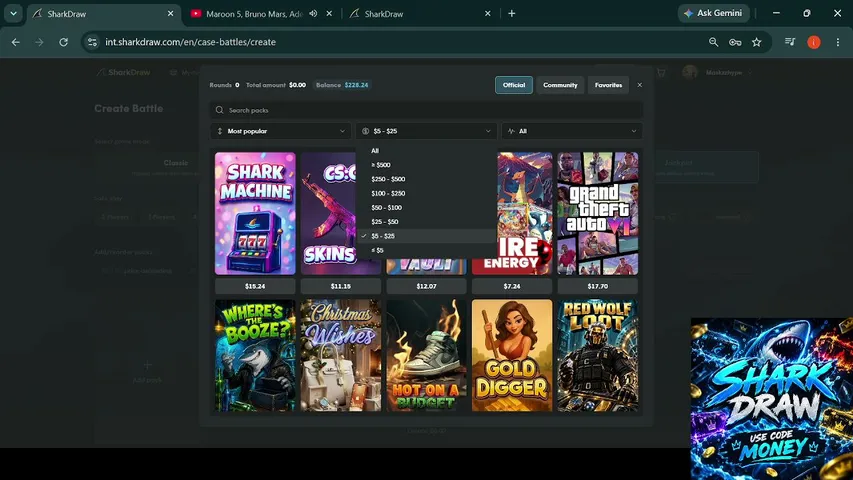Select the Shark Machine pack
Screen dimensions: 853x480
(x=255, y=213)
